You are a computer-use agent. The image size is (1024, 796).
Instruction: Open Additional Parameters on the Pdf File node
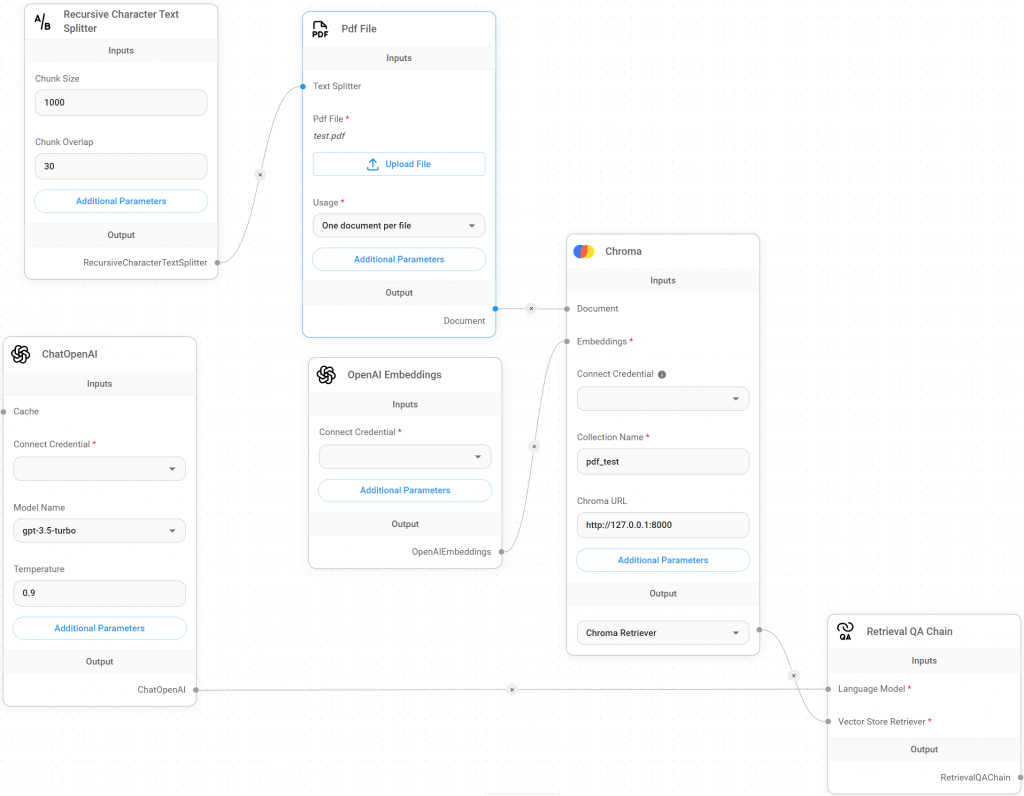399,259
